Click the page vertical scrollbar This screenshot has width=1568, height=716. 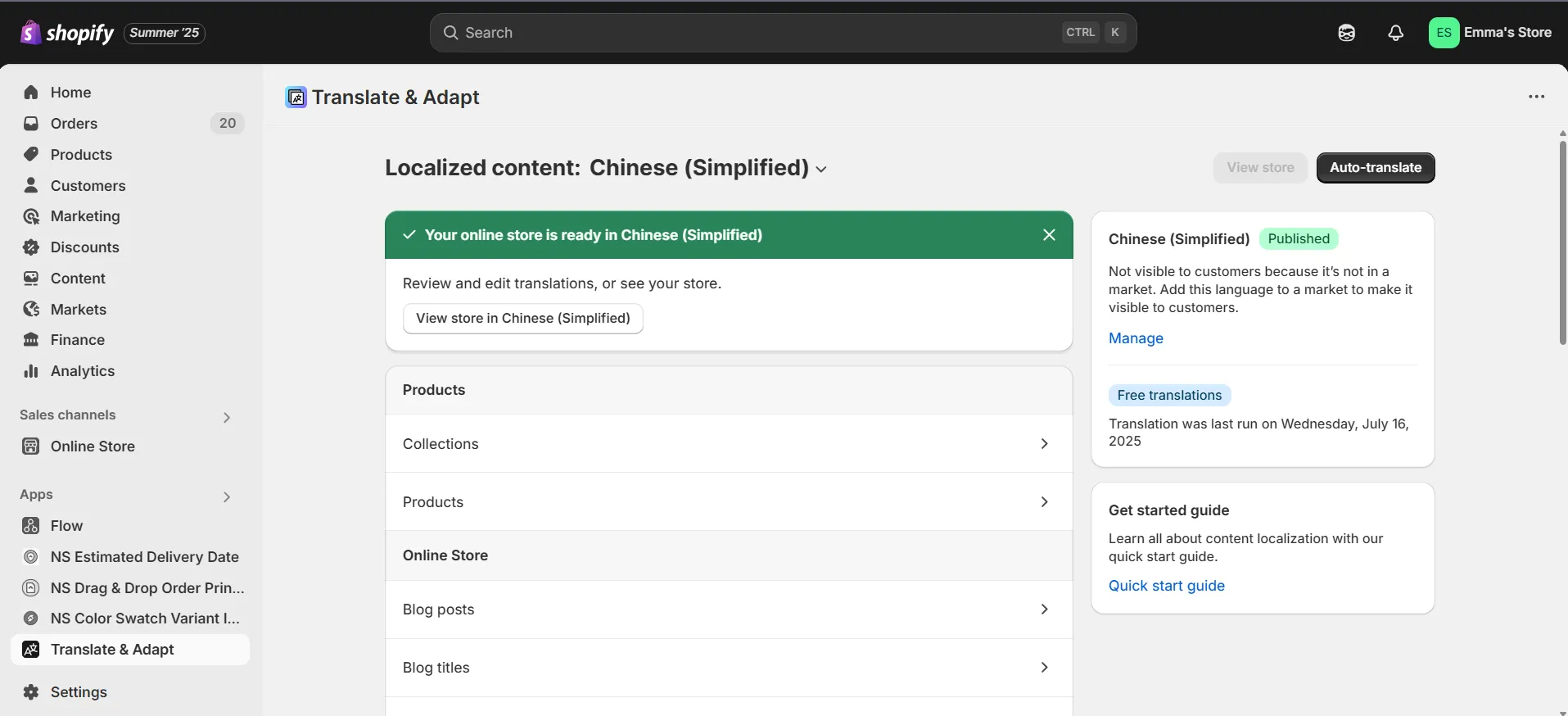(1562, 242)
